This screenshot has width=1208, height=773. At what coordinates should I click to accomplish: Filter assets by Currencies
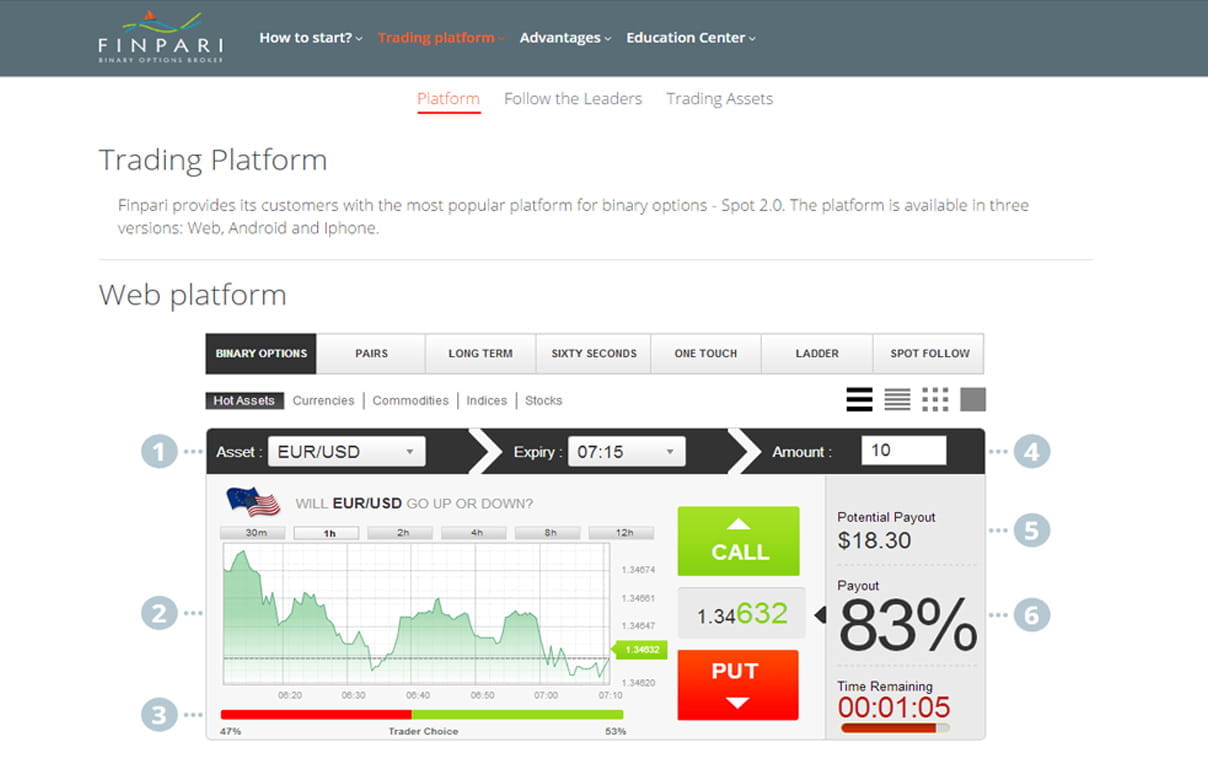coord(323,401)
